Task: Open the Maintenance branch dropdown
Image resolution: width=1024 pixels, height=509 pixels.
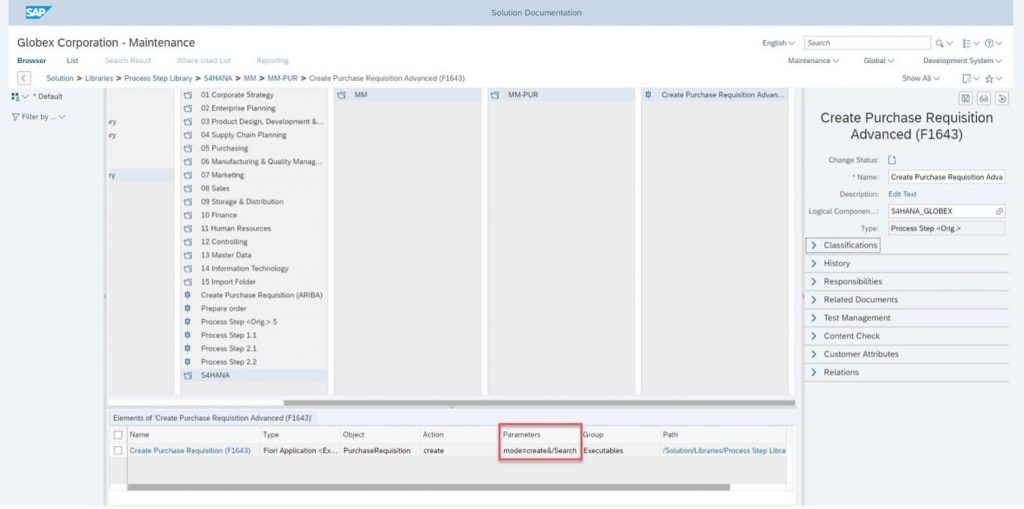Action: pyautogui.click(x=814, y=61)
